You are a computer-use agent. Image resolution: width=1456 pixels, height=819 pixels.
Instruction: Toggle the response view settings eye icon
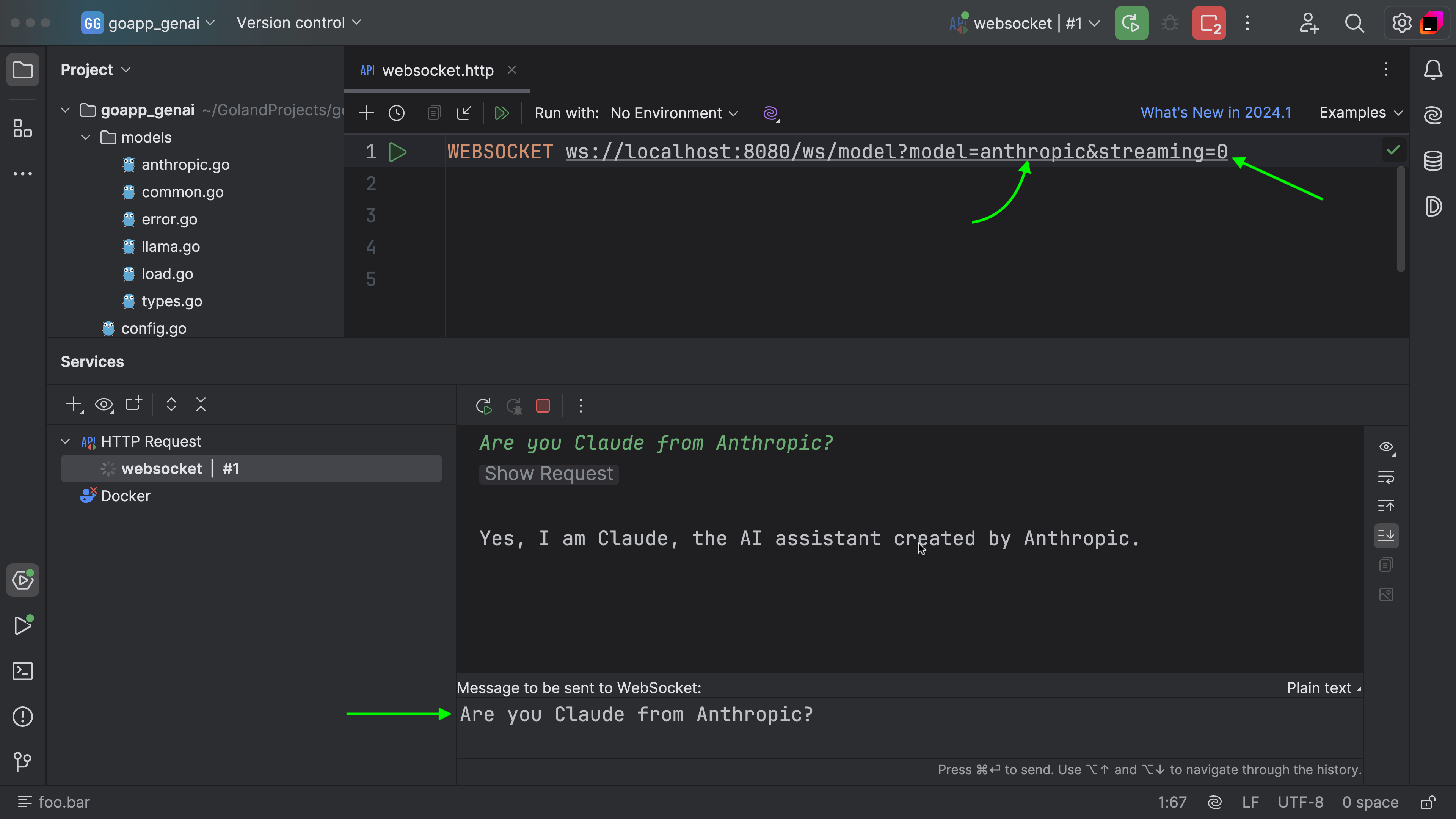(x=1386, y=448)
